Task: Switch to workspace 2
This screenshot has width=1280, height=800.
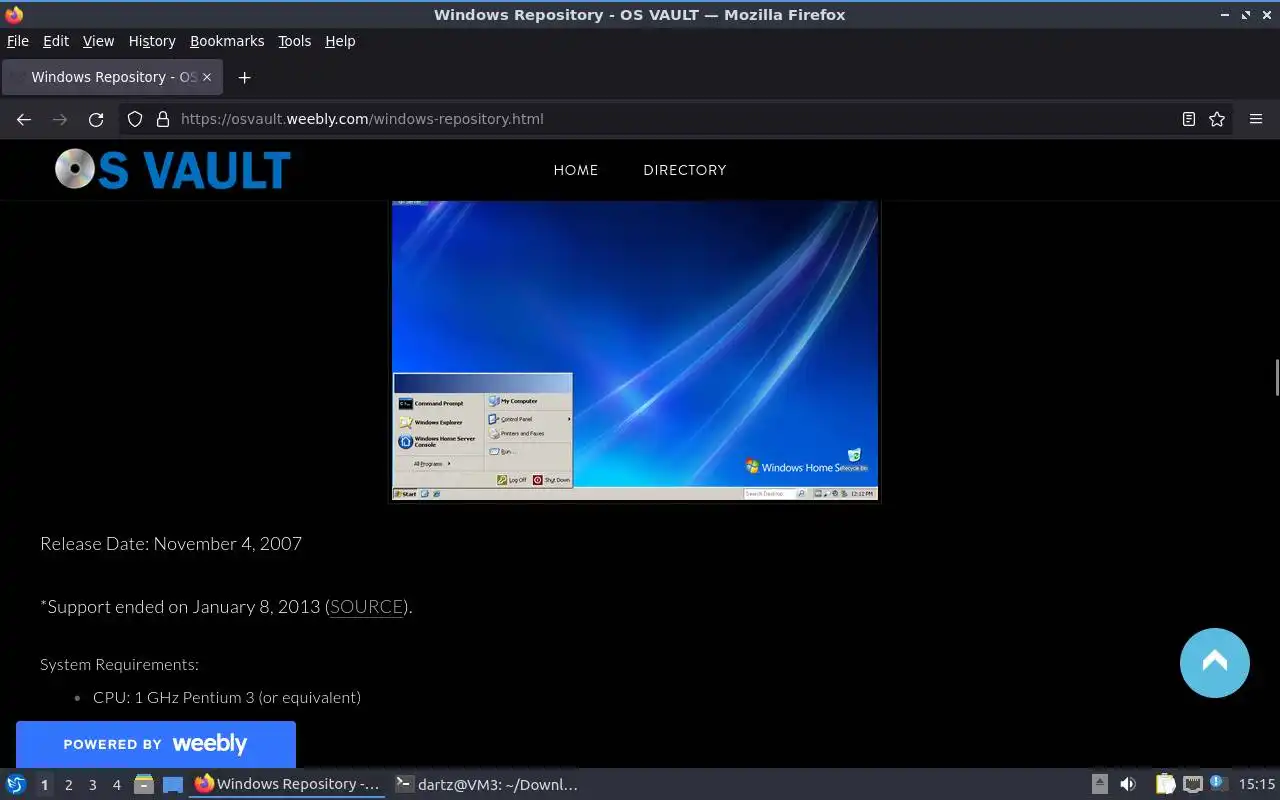Action: [68, 785]
